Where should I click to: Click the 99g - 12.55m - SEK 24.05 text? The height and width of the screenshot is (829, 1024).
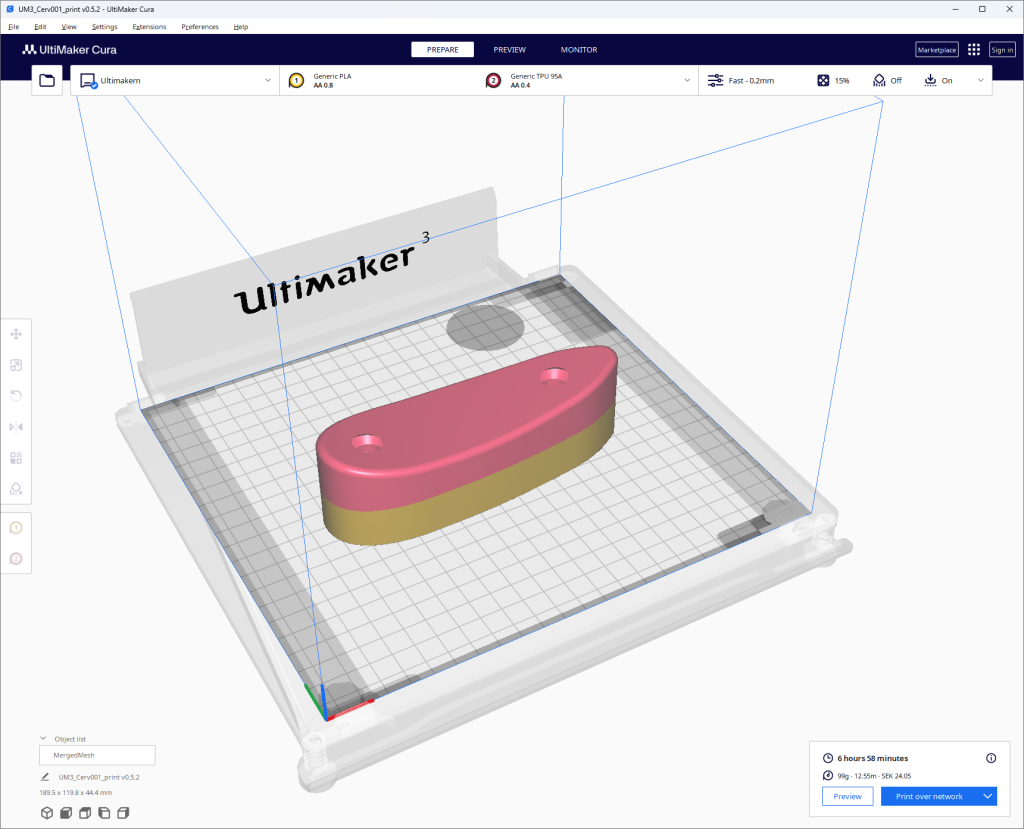click(x=874, y=776)
